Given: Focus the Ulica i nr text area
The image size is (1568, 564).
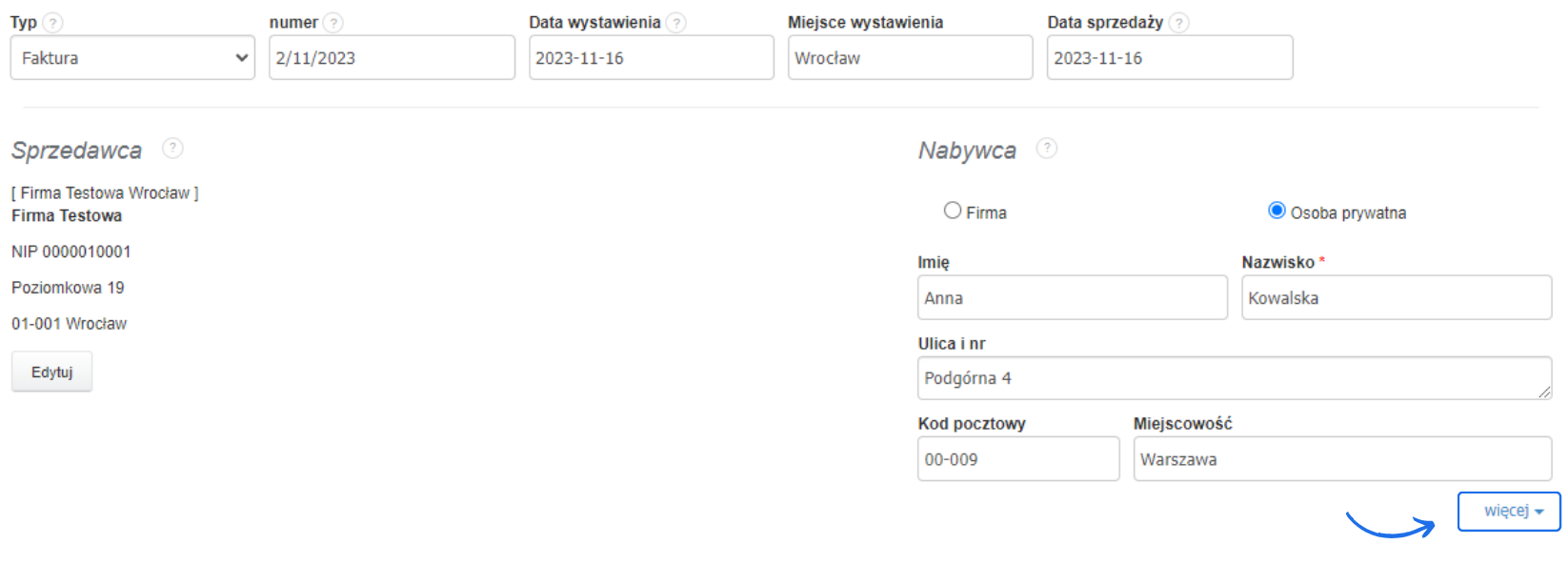Looking at the screenshot, I should [x=1234, y=378].
